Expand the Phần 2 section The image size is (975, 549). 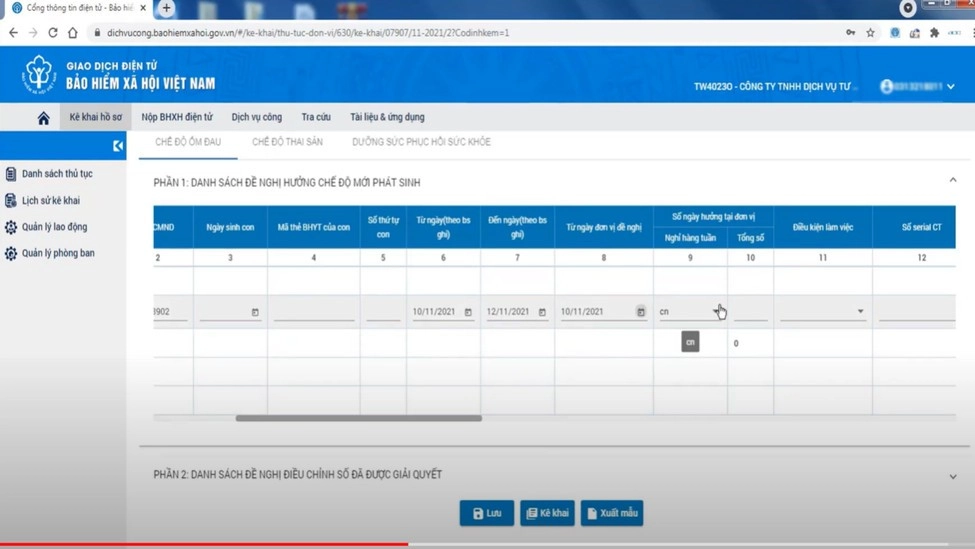point(952,476)
